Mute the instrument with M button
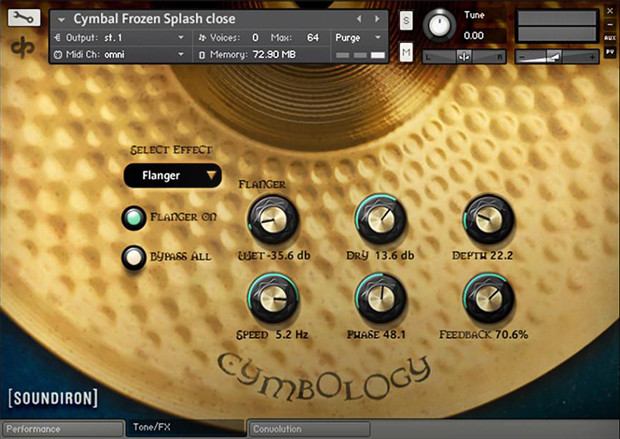The height and width of the screenshot is (439, 620). coord(406,52)
